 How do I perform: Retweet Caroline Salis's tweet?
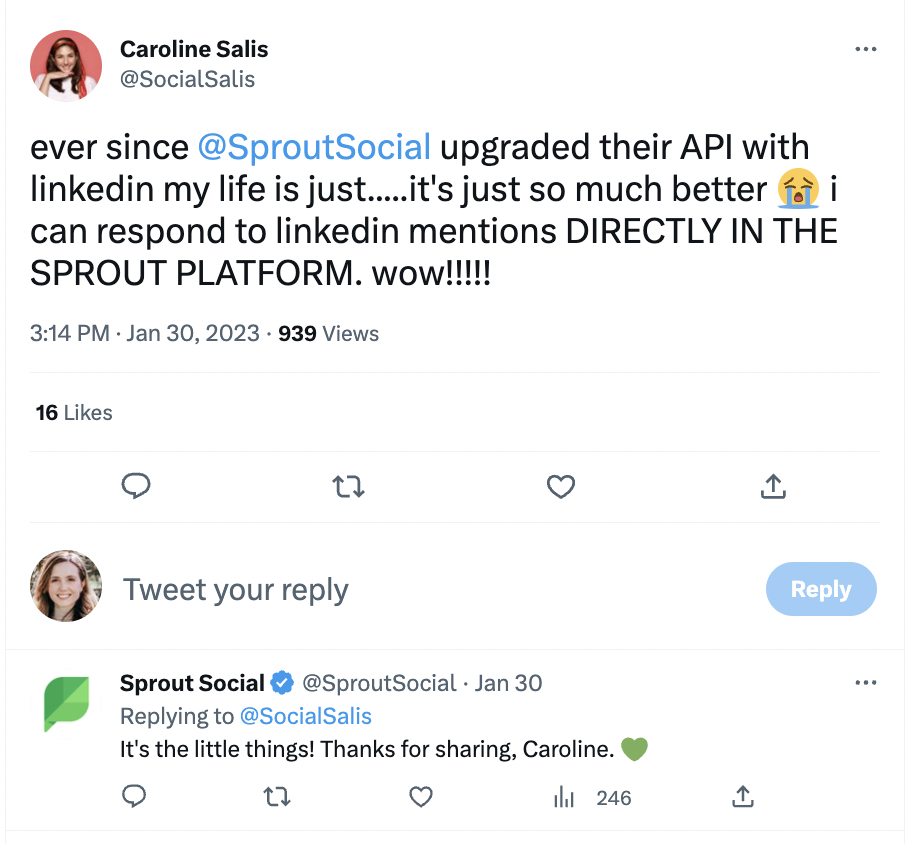[x=348, y=486]
